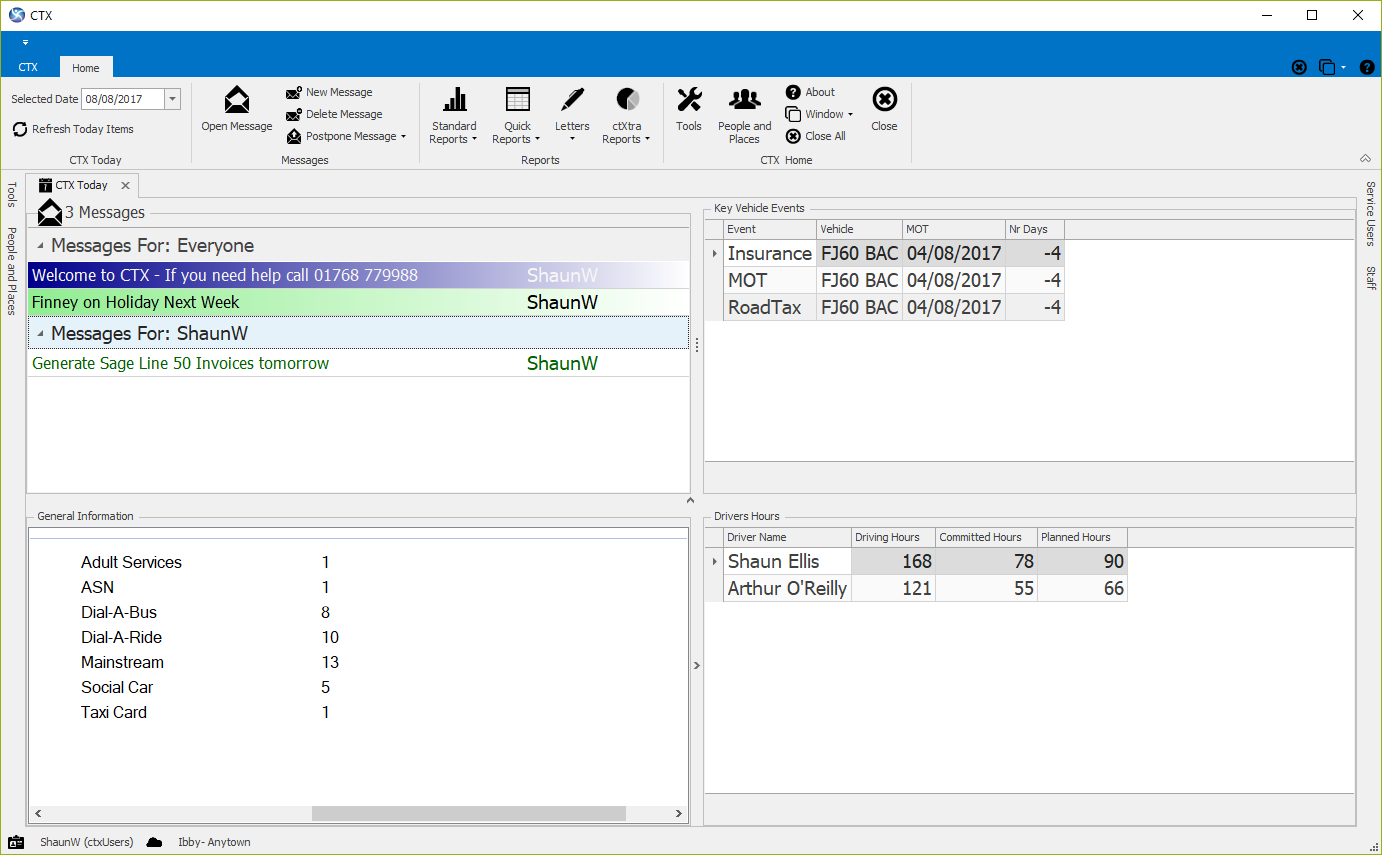1382x855 pixels.
Task: Open People and Places side panel tab
Action: tap(11, 271)
